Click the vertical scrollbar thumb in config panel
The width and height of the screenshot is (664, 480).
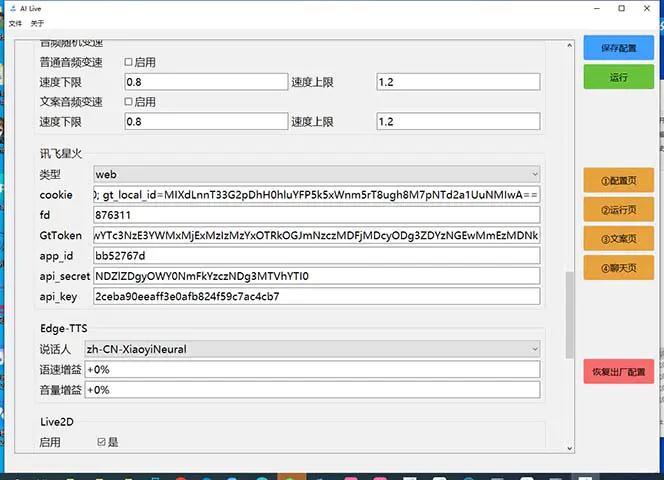pos(570,315)
